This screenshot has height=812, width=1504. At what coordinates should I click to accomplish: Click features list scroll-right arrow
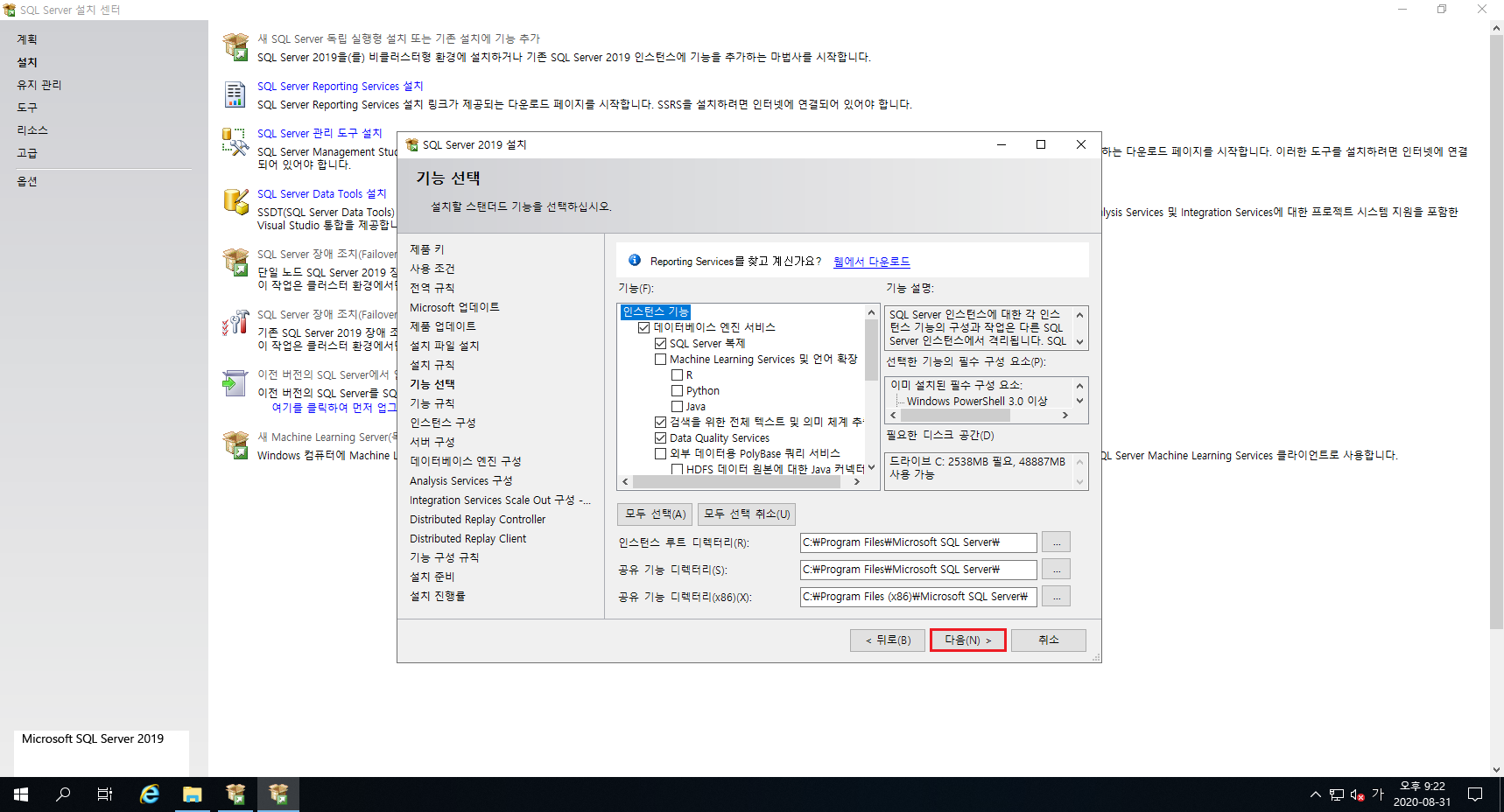[857, 482]
